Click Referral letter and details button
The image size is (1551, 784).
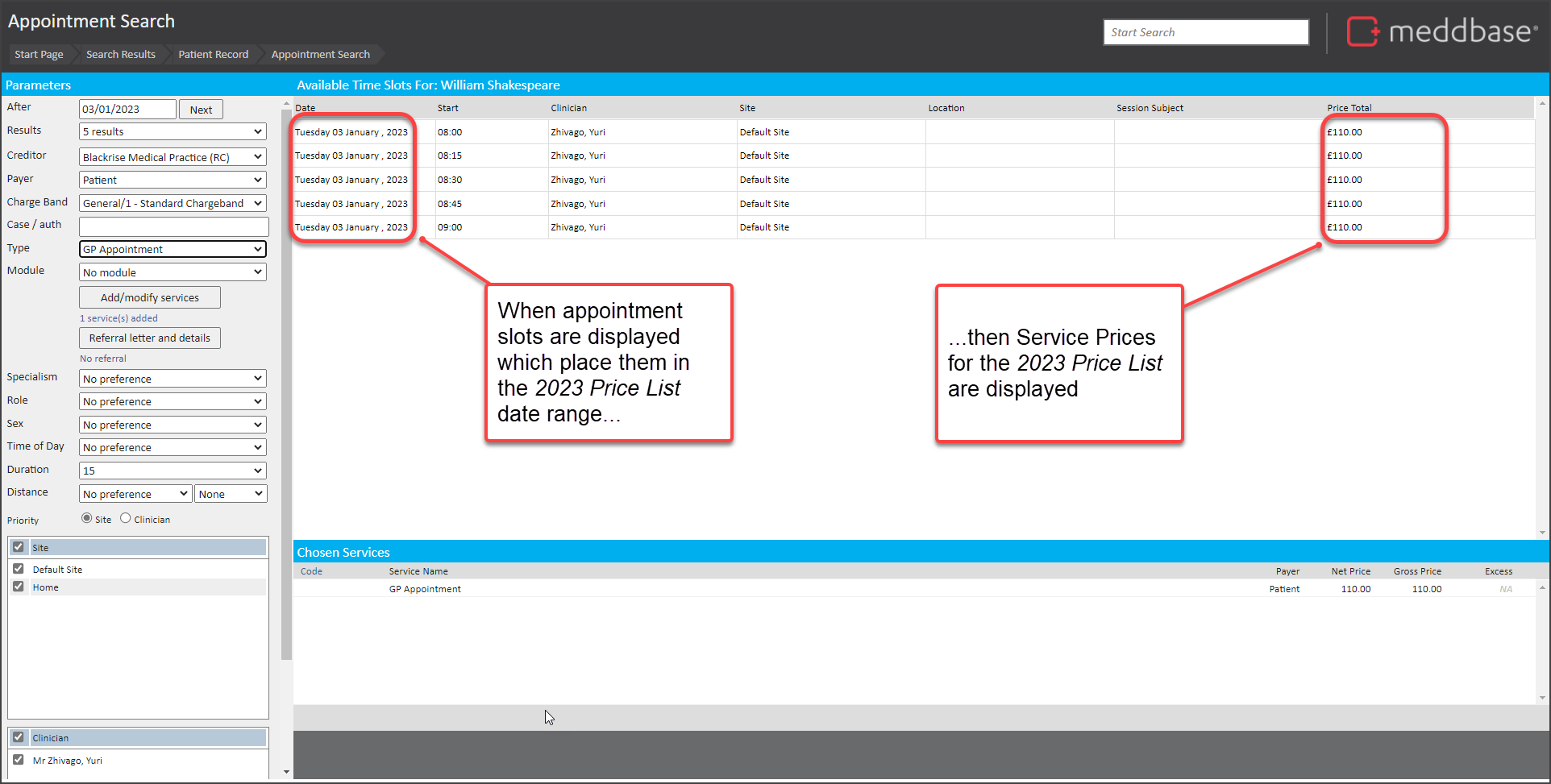tap(150, 338)
